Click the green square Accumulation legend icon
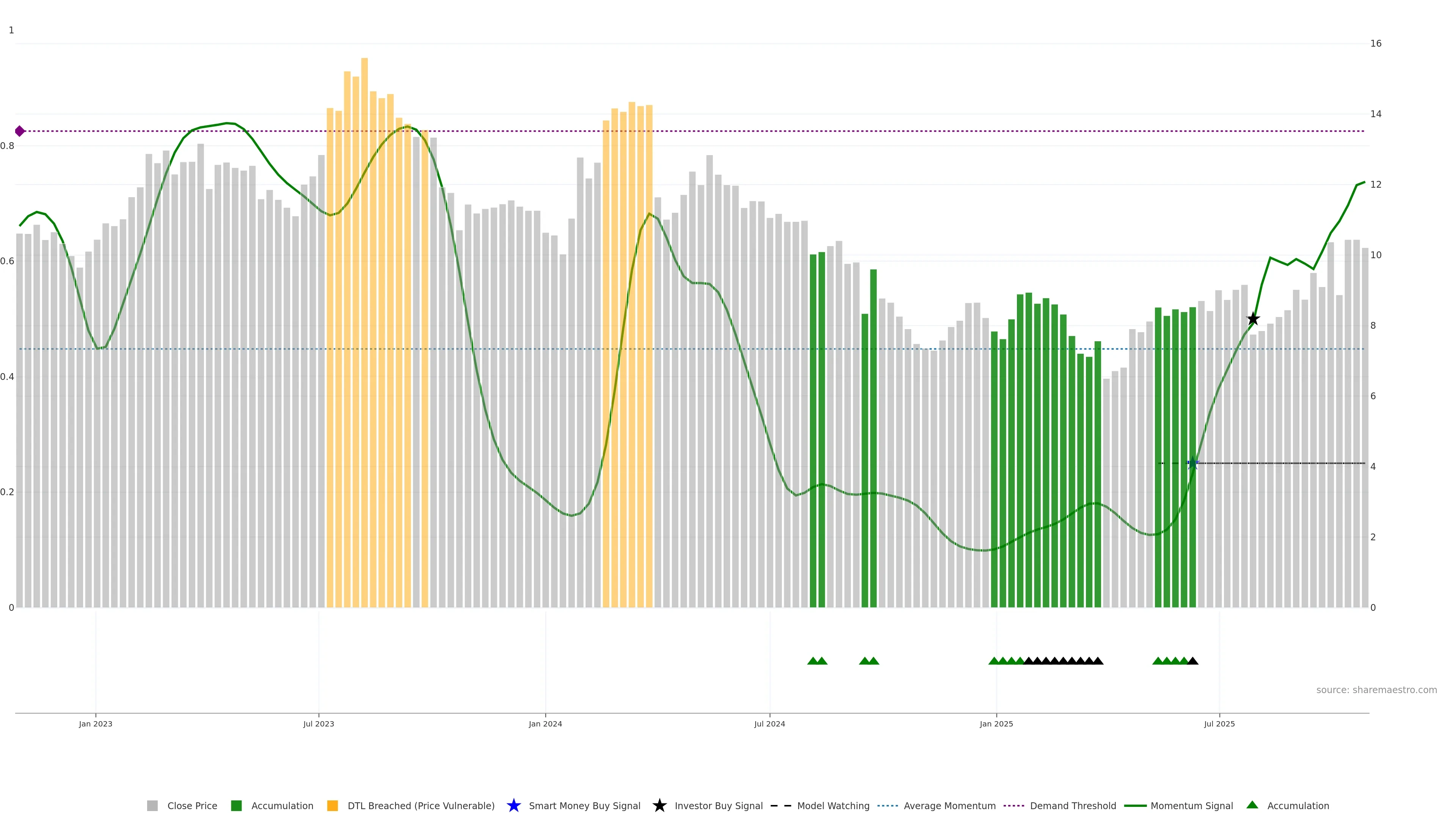 point(236,805)
